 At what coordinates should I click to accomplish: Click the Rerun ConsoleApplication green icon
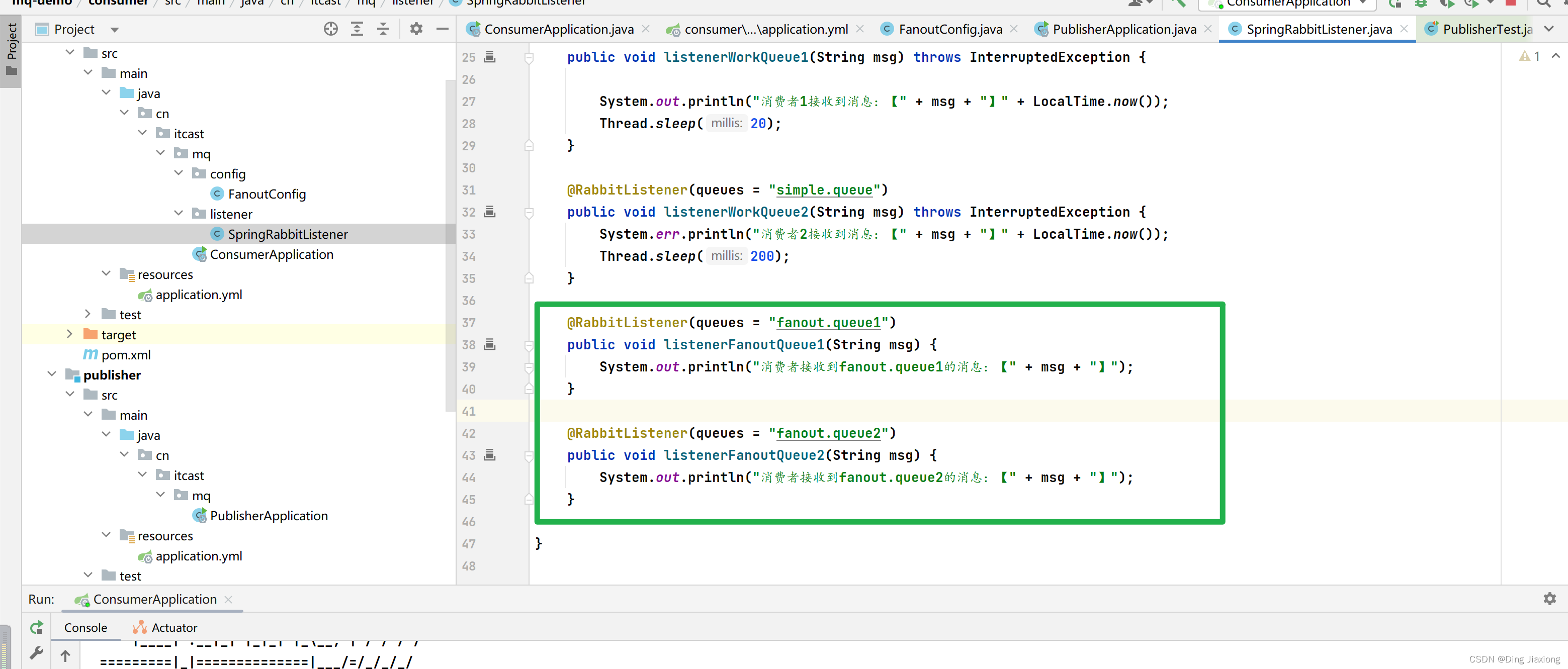(37, 627)
